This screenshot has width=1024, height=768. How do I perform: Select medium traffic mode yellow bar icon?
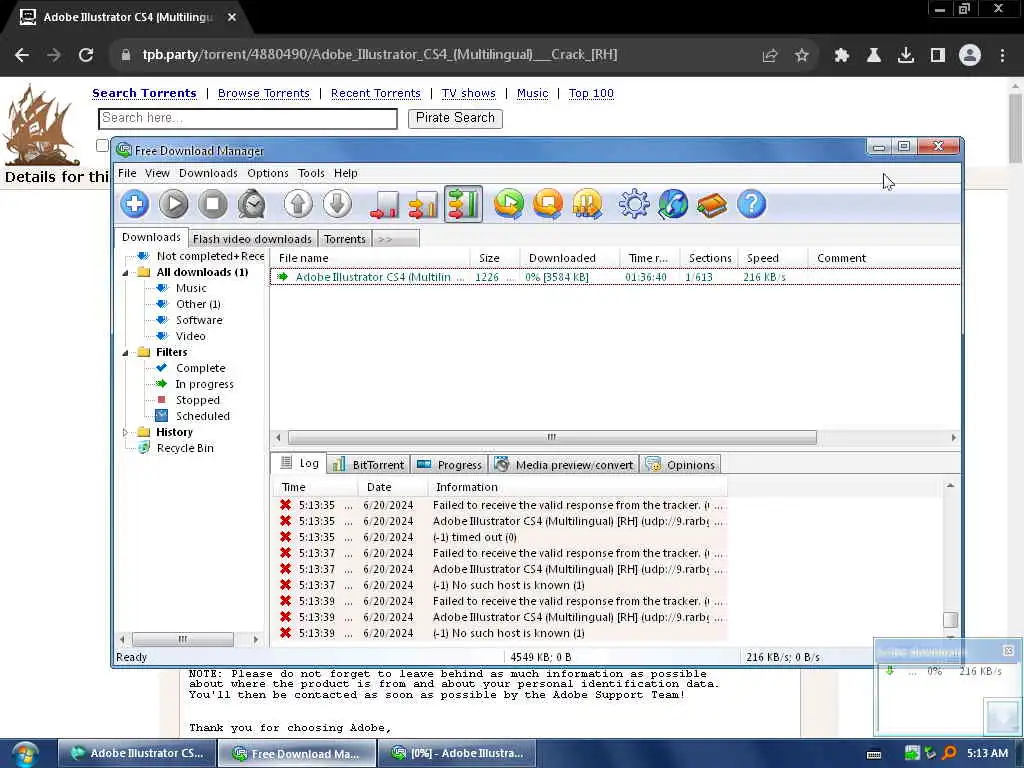(423, 204)
